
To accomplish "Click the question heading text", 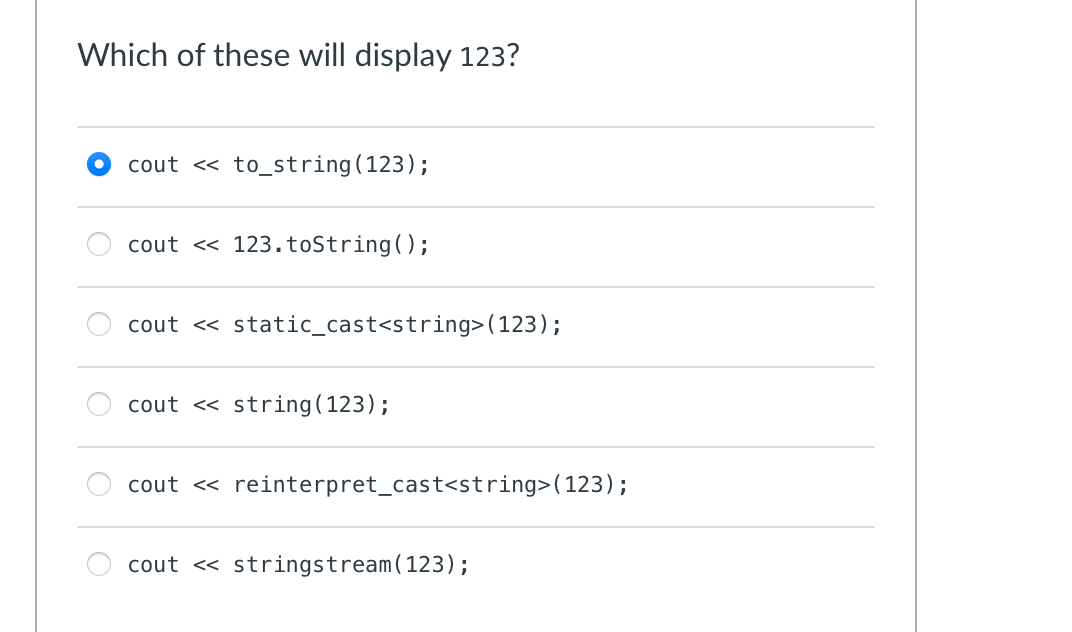I will 297,55.
